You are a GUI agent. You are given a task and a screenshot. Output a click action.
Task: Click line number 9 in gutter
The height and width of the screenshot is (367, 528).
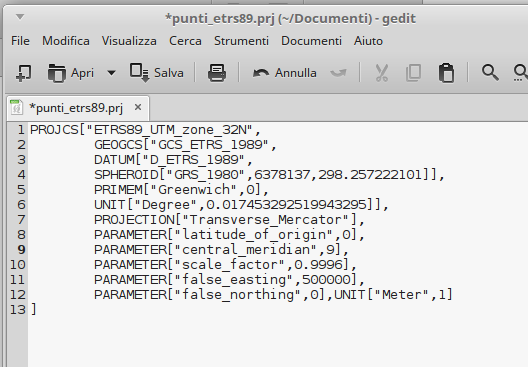tap(21, 250)
